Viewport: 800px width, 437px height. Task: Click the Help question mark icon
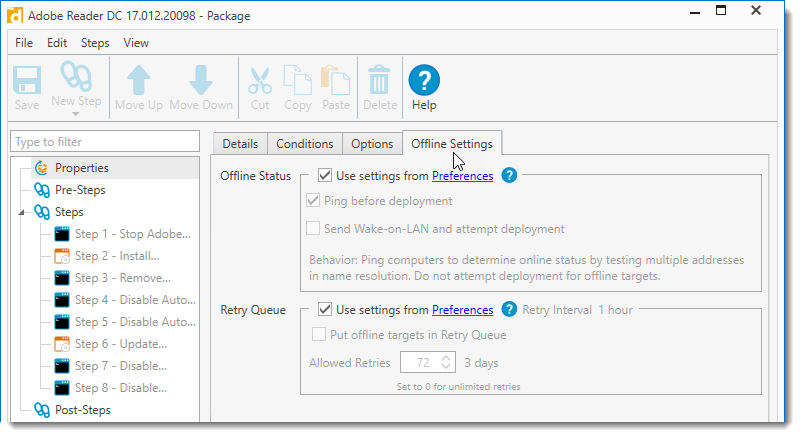tap(424, 80)
